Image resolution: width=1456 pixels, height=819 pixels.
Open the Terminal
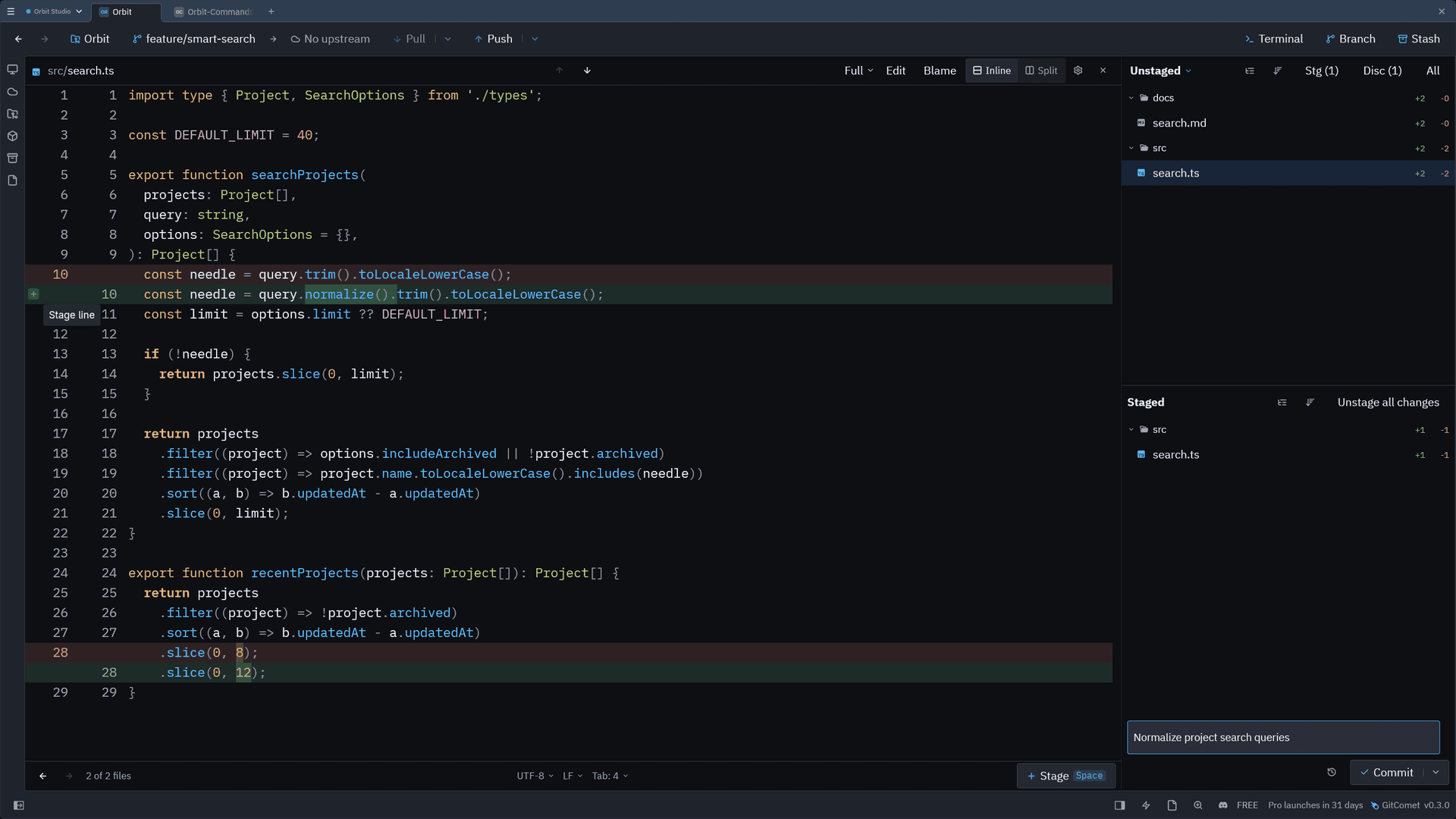(1274, 39)
